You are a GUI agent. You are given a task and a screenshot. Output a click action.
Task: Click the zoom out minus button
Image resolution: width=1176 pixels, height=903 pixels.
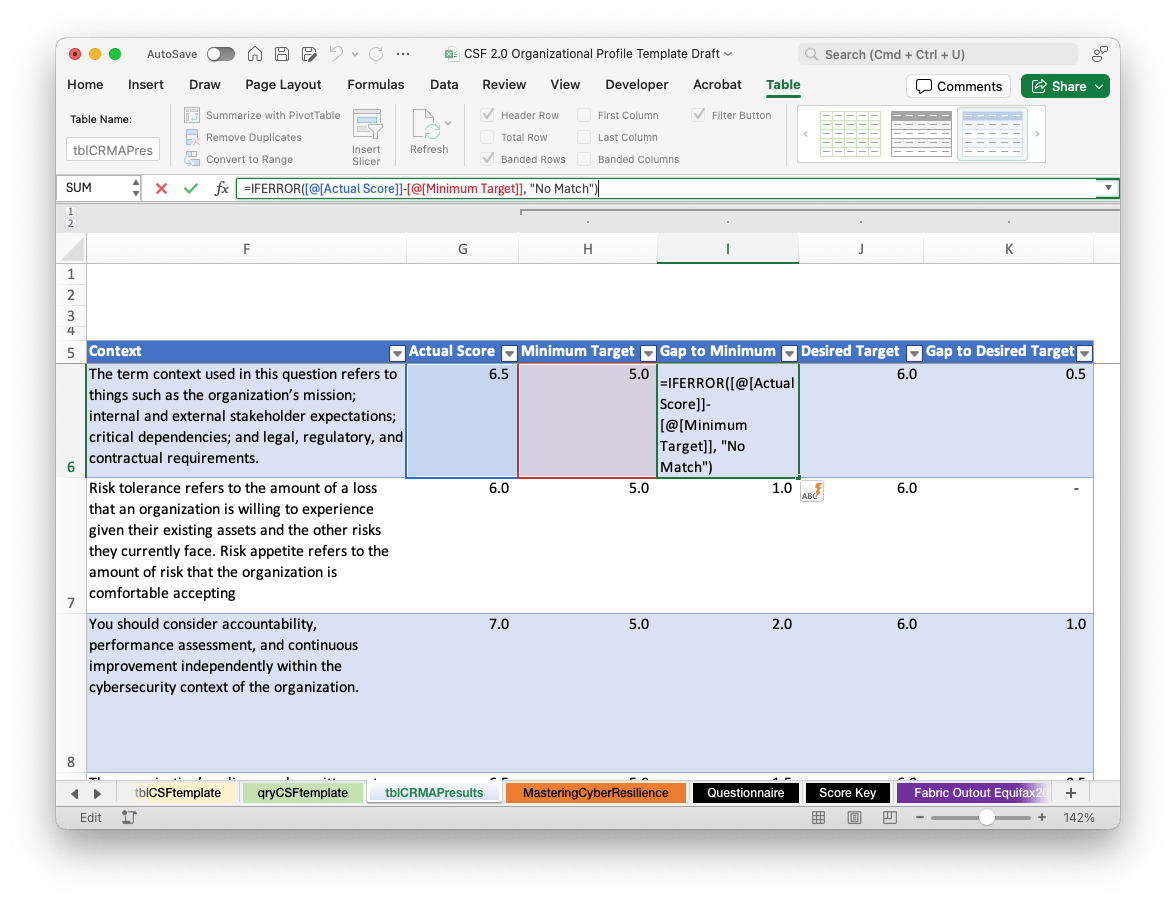(x=920, y=818)
